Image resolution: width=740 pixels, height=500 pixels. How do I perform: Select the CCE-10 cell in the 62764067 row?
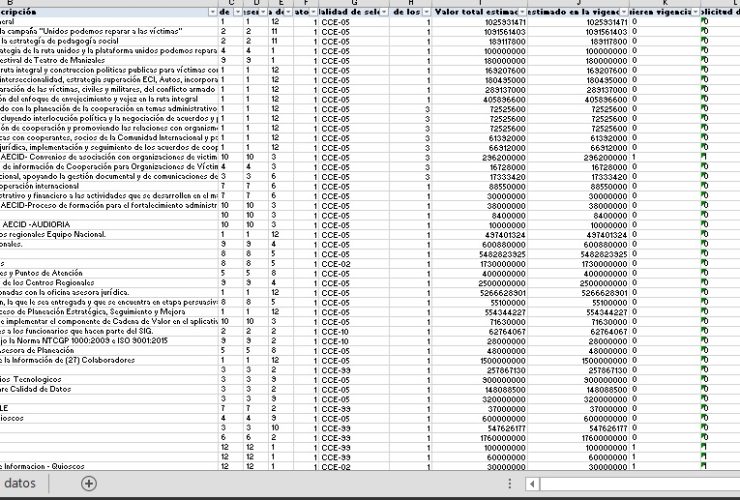[354, 331]
